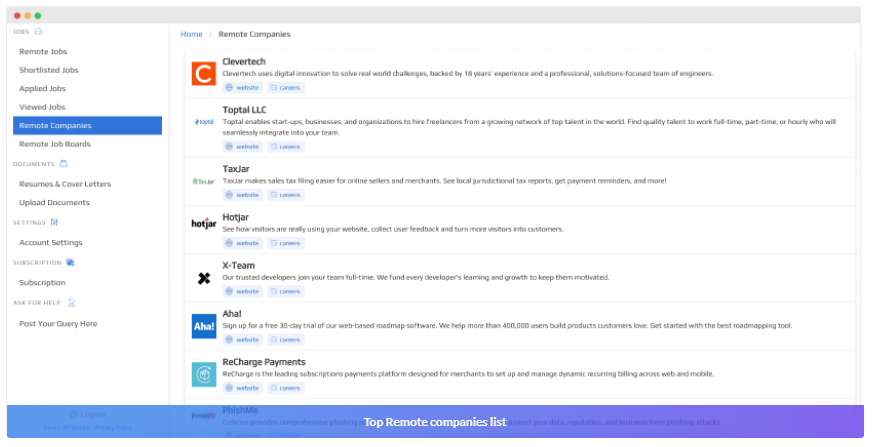This screenshot has width=873, height=447.
Task: Click the Subscription section icon
Action: pos(70,262)
